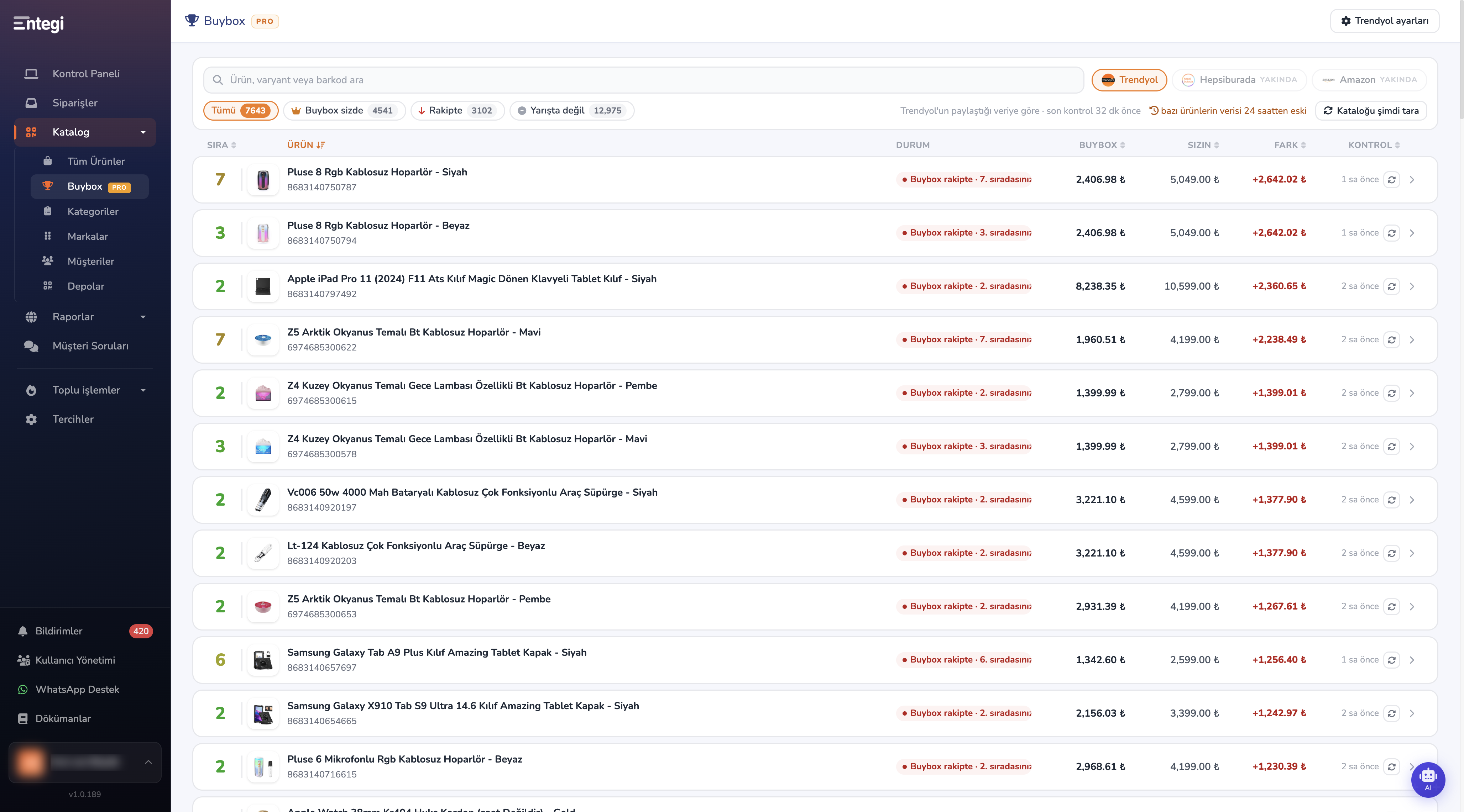
Task: Click thumbnail of Samsung Galaxy X910 Tab S9
Action: 263,714
